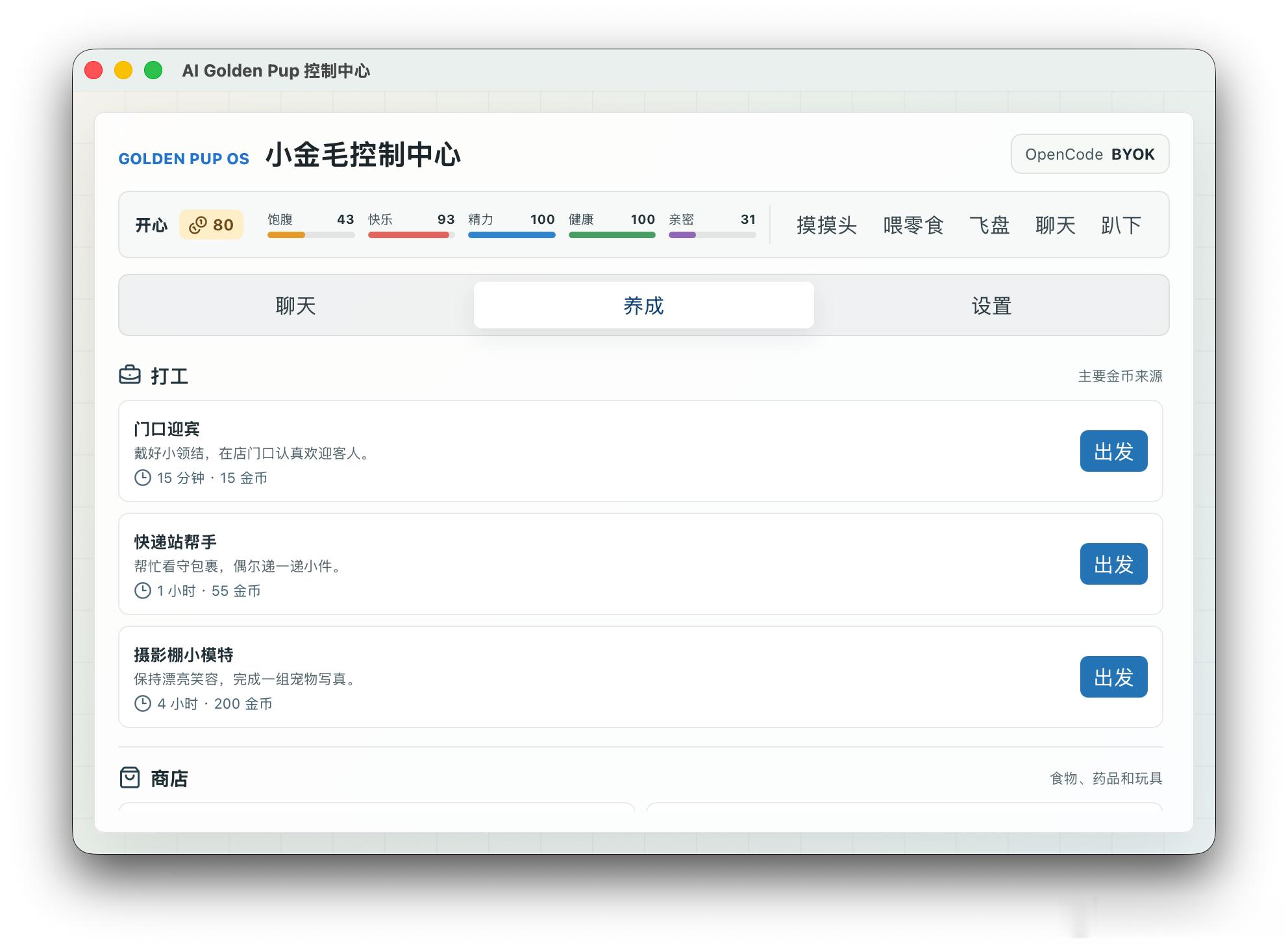Click the clock icon in 摄影棚小模特 card

point(143,704)
